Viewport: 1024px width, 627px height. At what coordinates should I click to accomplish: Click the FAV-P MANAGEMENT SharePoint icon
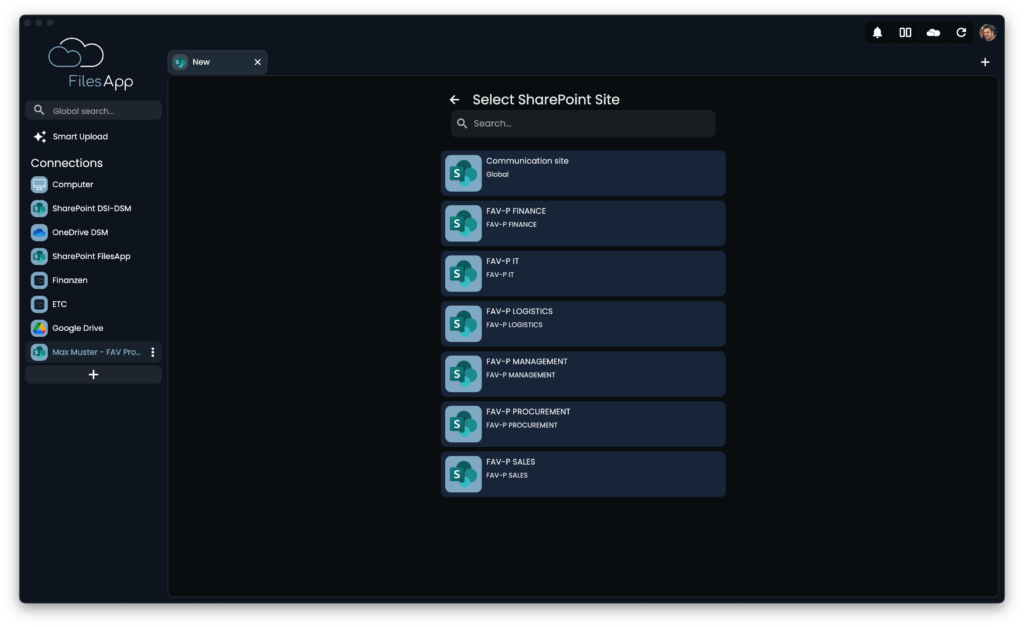(463, 374)
